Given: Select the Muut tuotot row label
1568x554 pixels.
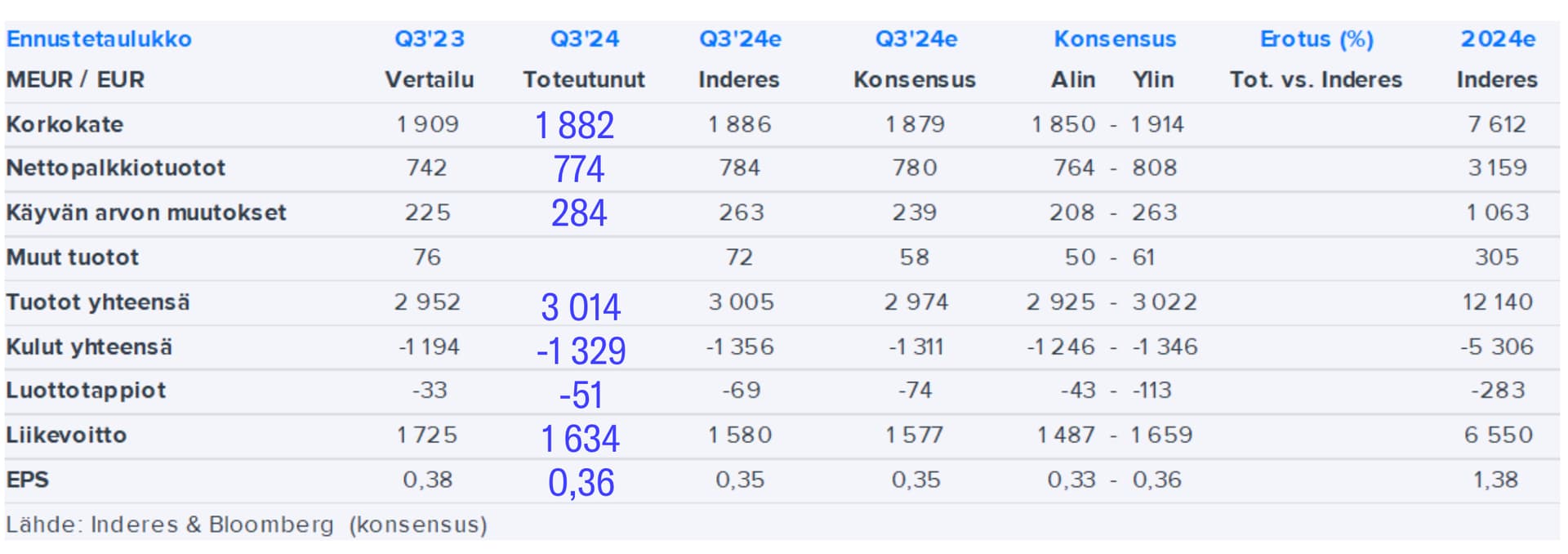Looking at the screenshot, I should 73,257.
